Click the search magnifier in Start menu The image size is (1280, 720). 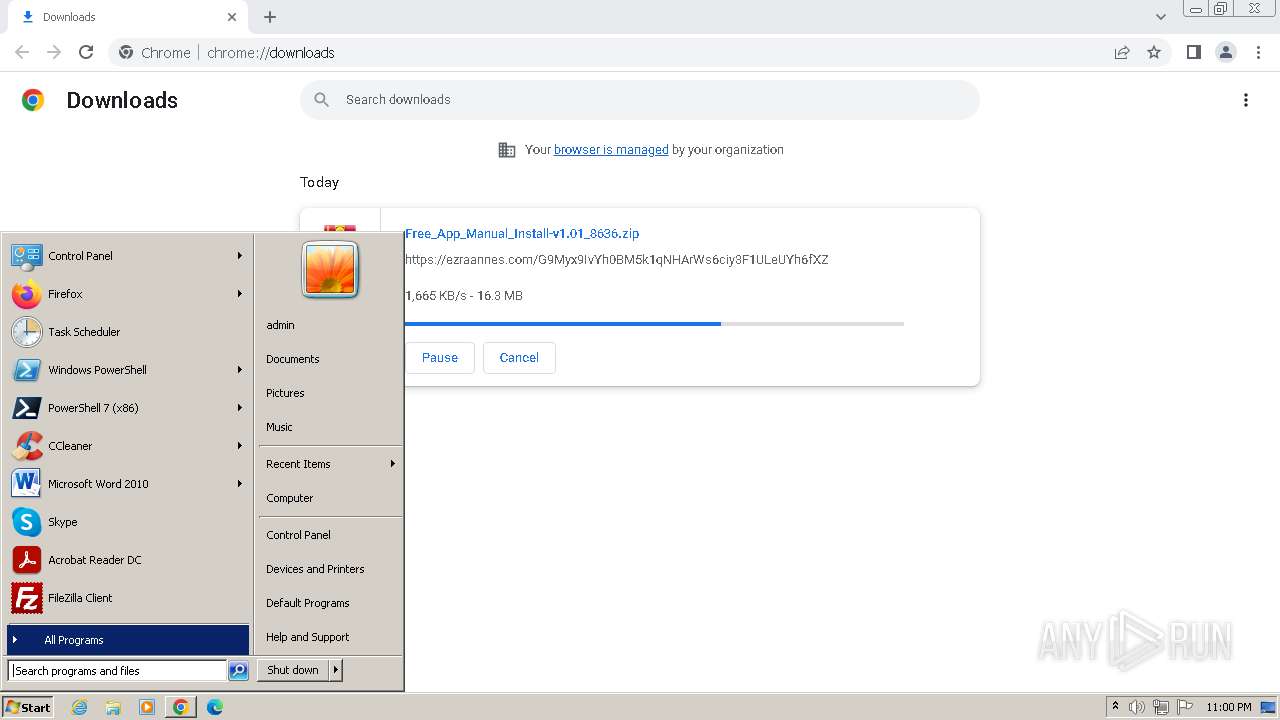[238, 671]
